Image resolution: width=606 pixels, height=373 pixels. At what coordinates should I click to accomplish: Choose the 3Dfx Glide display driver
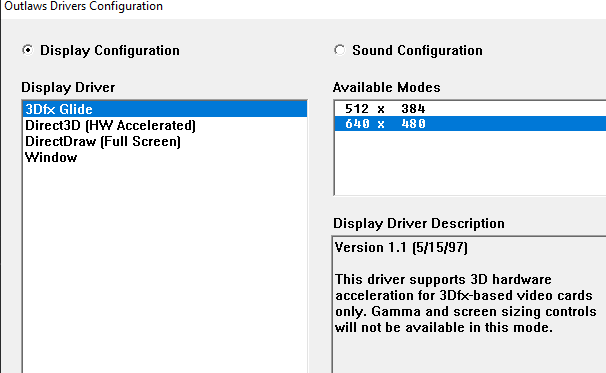click(165, 109)
